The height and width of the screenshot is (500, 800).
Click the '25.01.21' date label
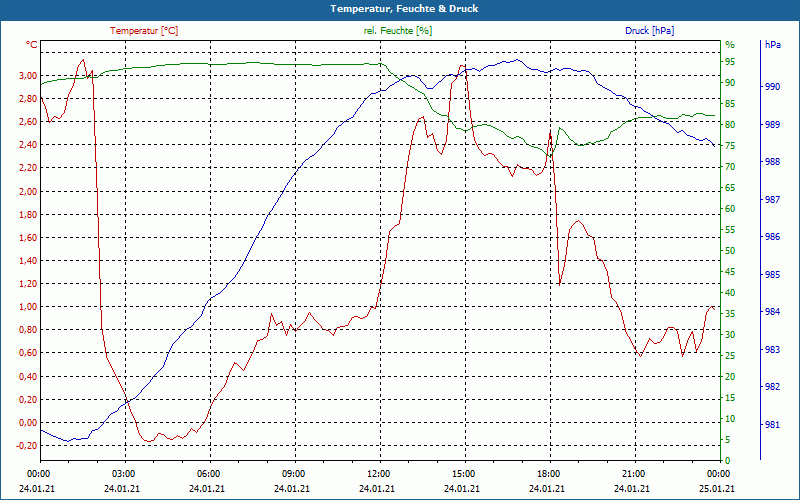pyautogui.click(x=717, y=488)
